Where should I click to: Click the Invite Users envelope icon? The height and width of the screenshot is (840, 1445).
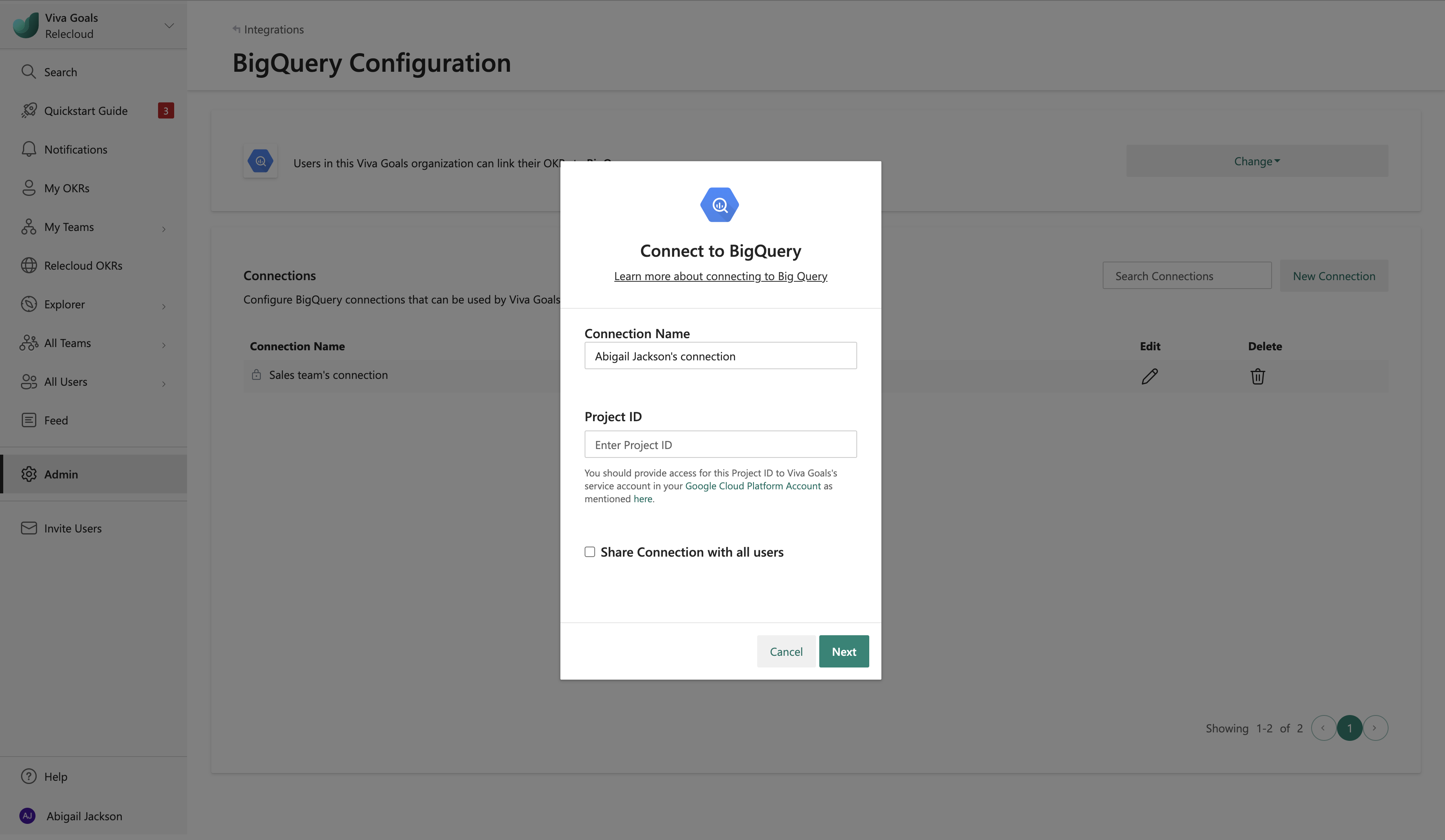click(x=29, y=528)
